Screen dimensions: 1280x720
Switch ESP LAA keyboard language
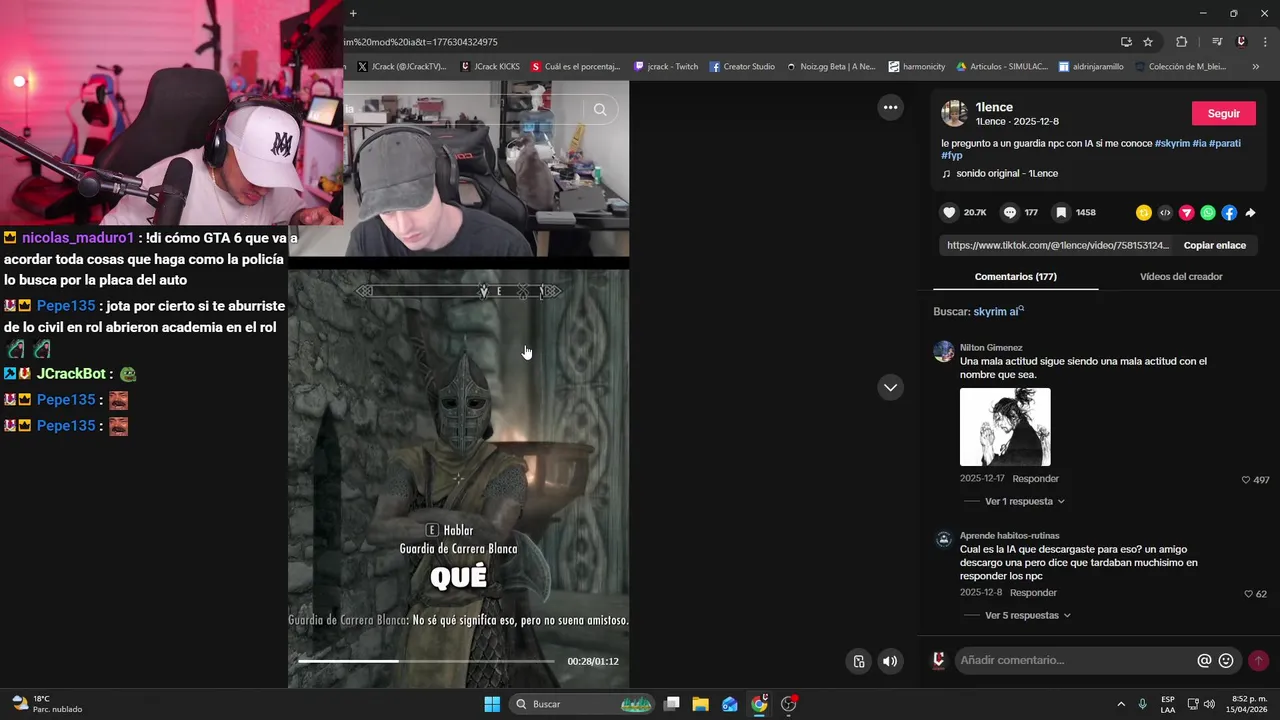[x=1168, y=704]
